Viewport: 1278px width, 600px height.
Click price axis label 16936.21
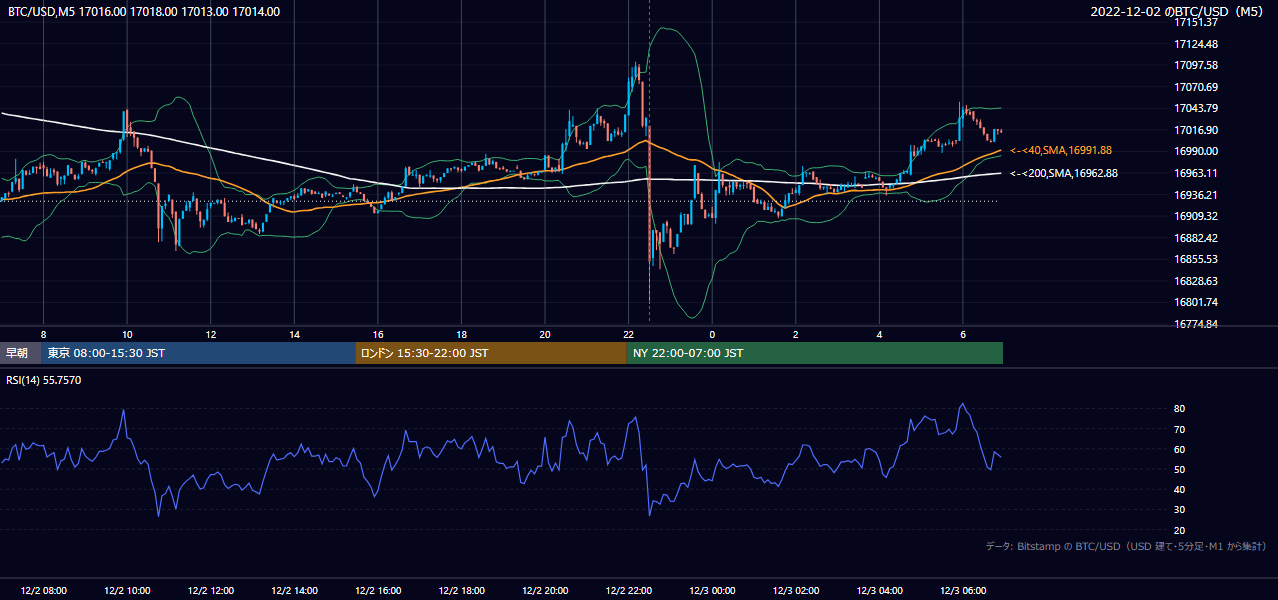click(1196, 195)
